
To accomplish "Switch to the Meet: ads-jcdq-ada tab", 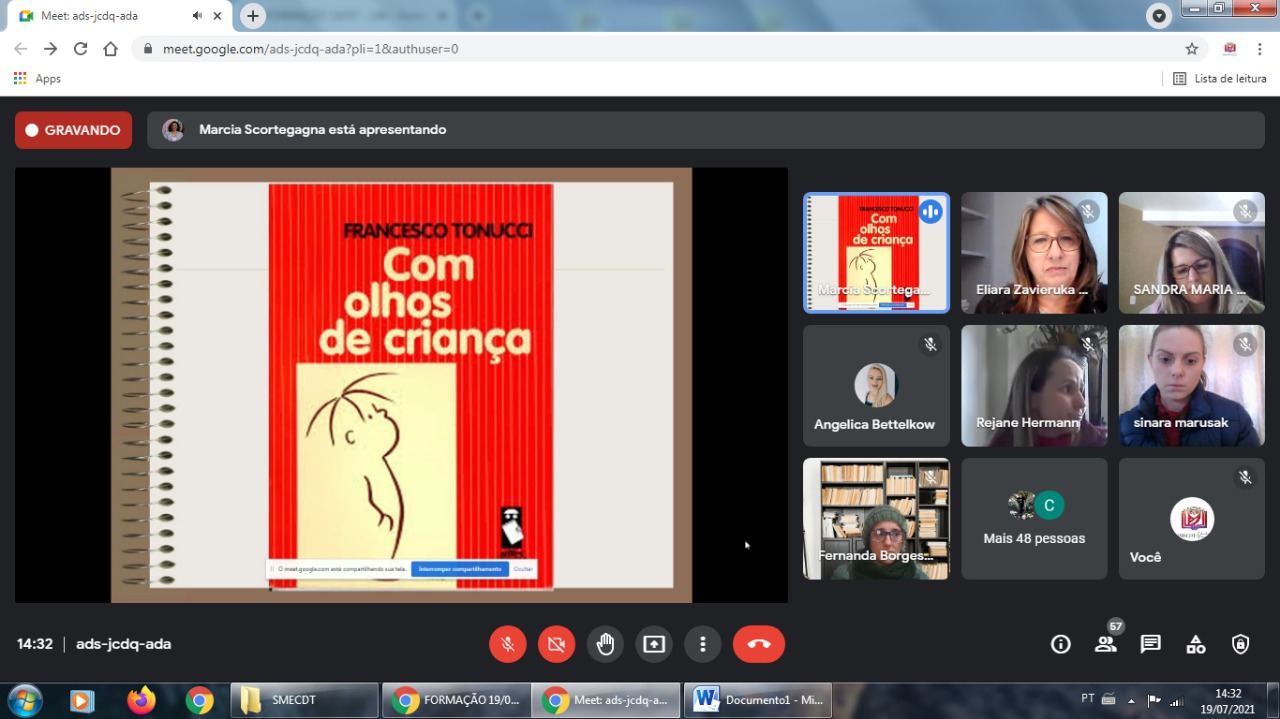I will [x=119, y=16].
